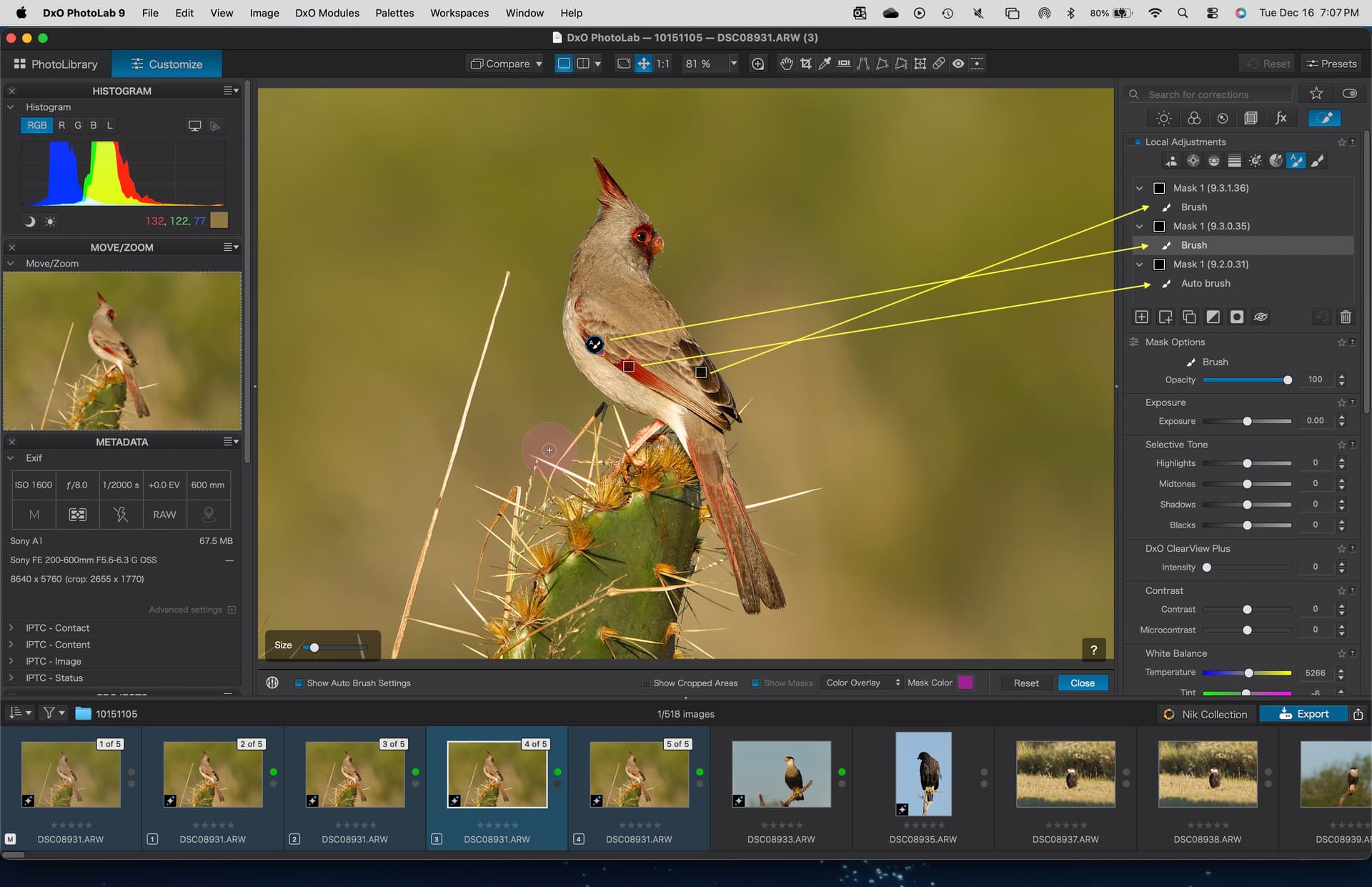Choose the Graduated filter local adjustment

pyautogui.click(x=1234, y=161)
